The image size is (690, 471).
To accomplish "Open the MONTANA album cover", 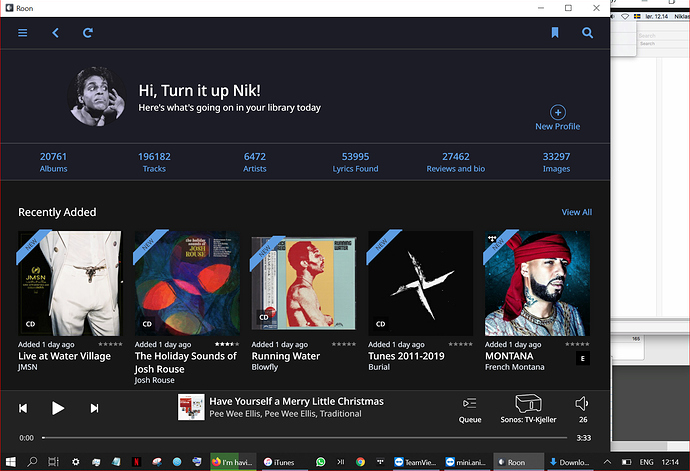I will pyautogui.click(x=537, y=283).
